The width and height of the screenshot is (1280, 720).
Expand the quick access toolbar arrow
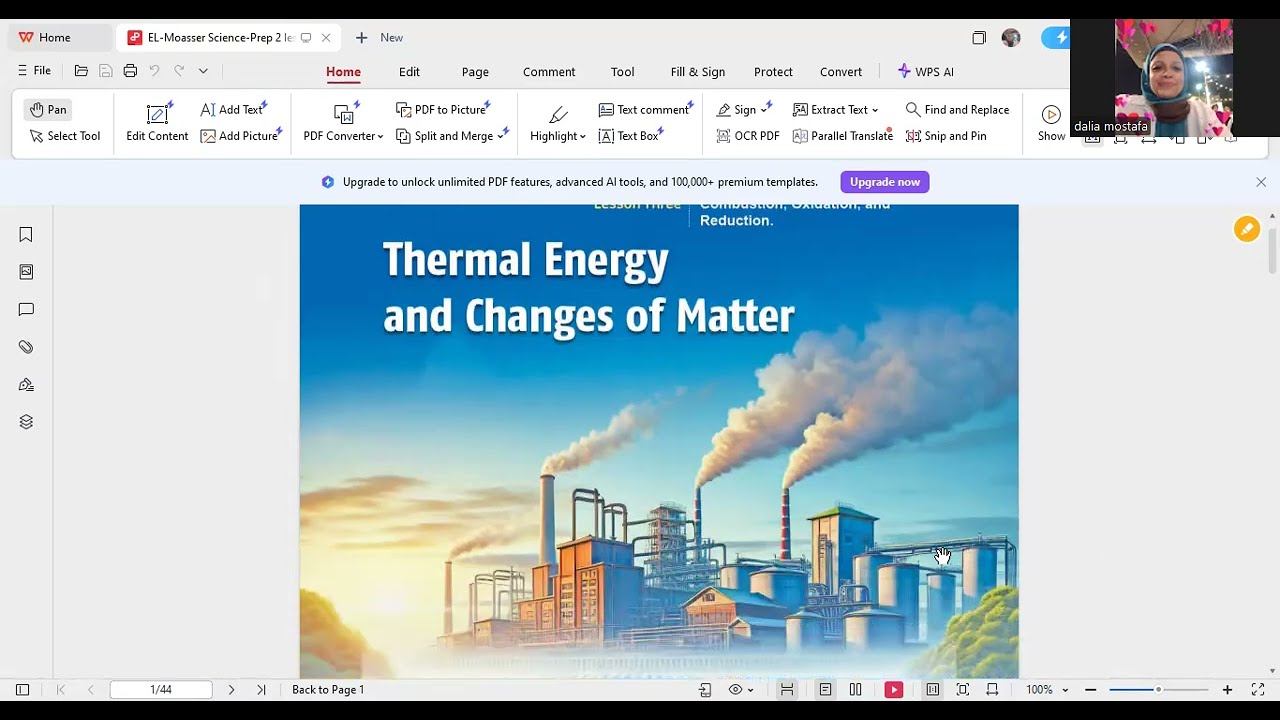tap(203, 71)
